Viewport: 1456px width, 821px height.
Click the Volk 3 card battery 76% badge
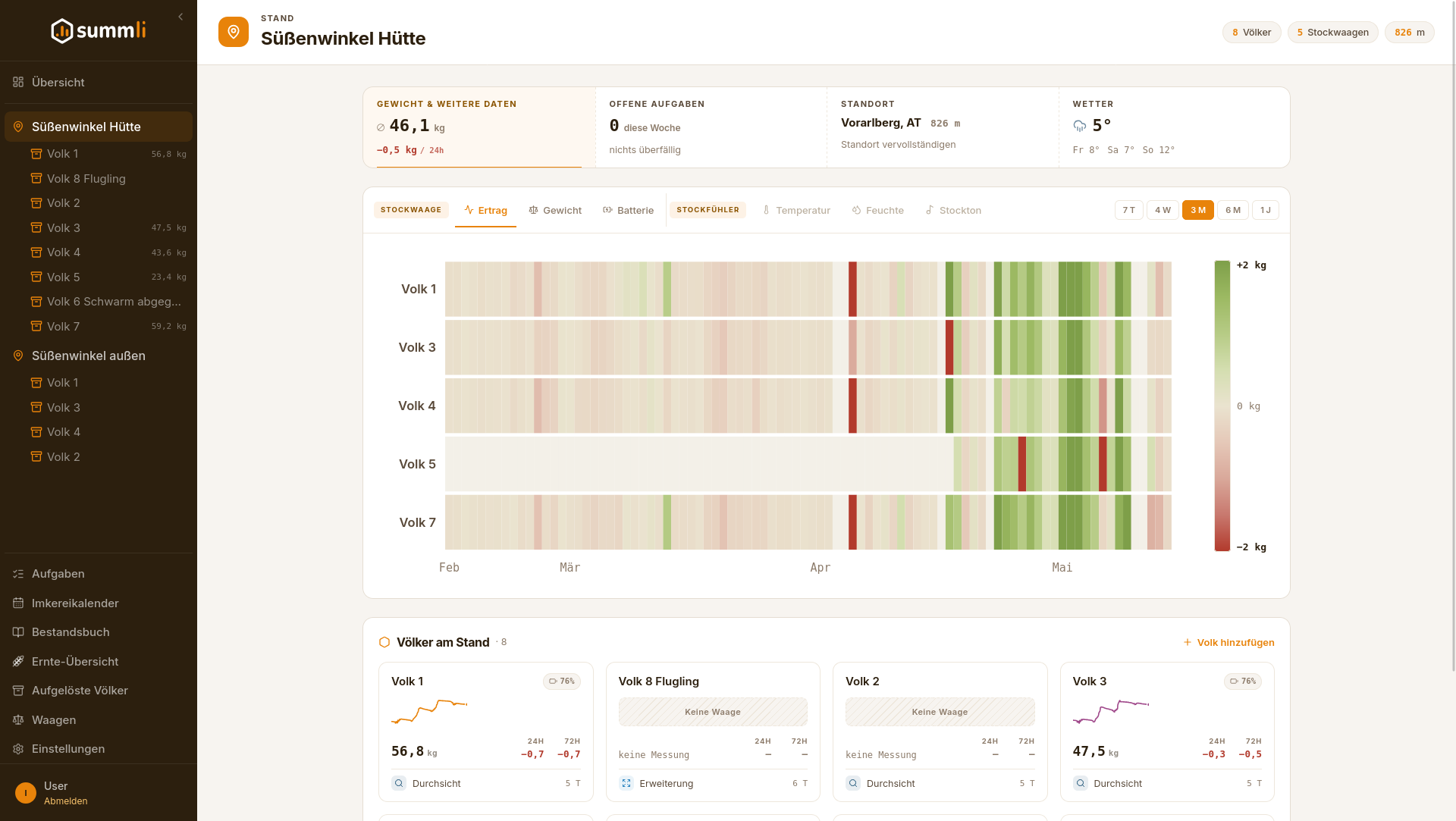pyautogui.click(x=1243, y=682)
